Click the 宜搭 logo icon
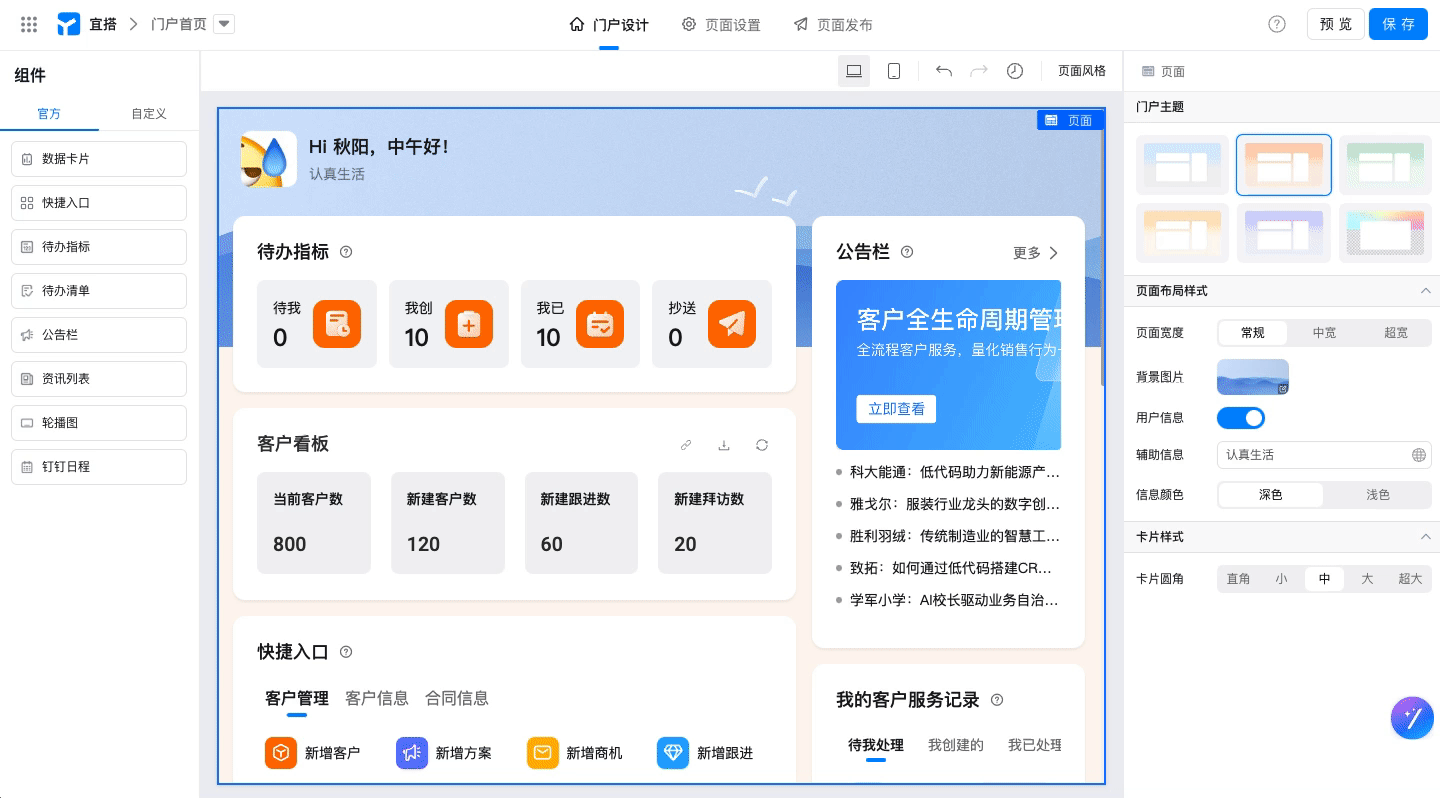1440x798 pixels. (x=68, y=24)
